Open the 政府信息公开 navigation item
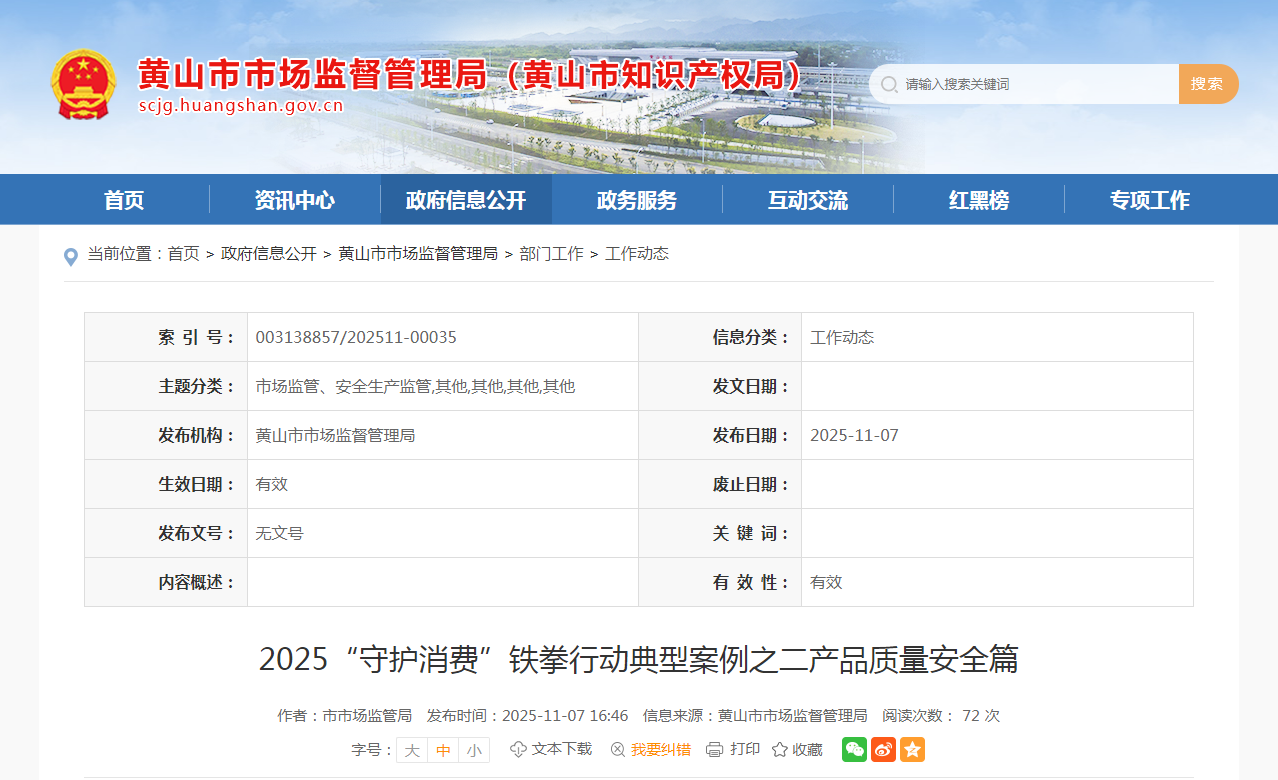1278x780 pixels. (465, 199)
